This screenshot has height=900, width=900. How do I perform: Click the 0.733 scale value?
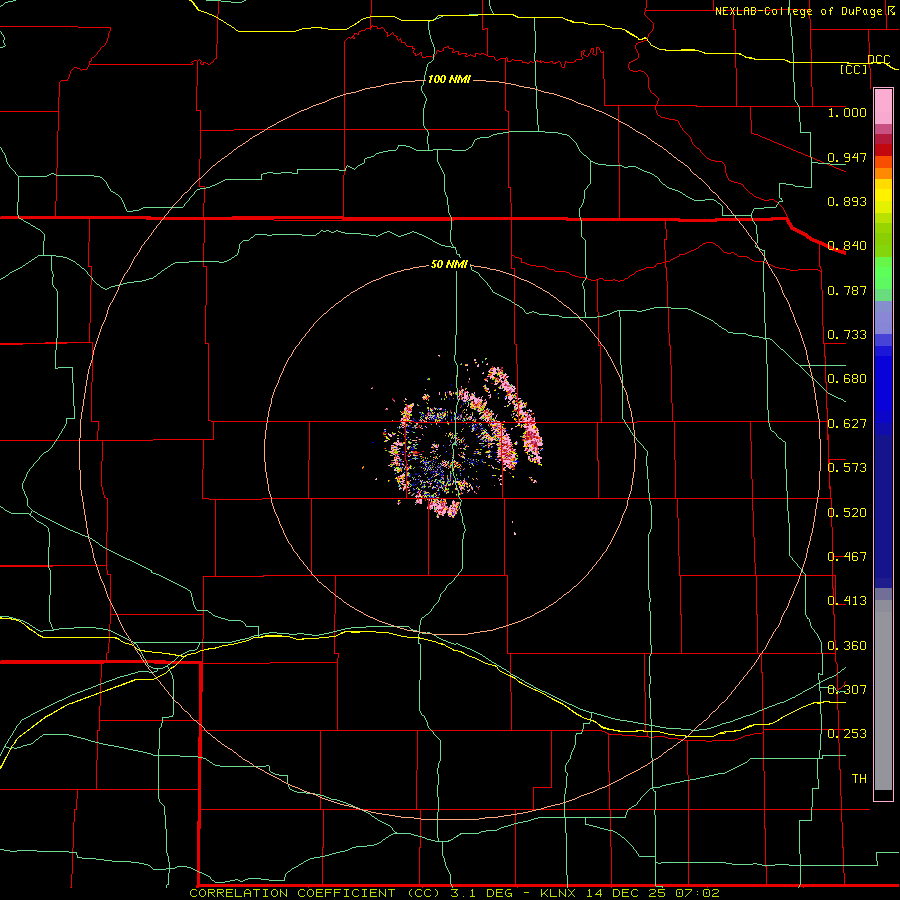847,335
